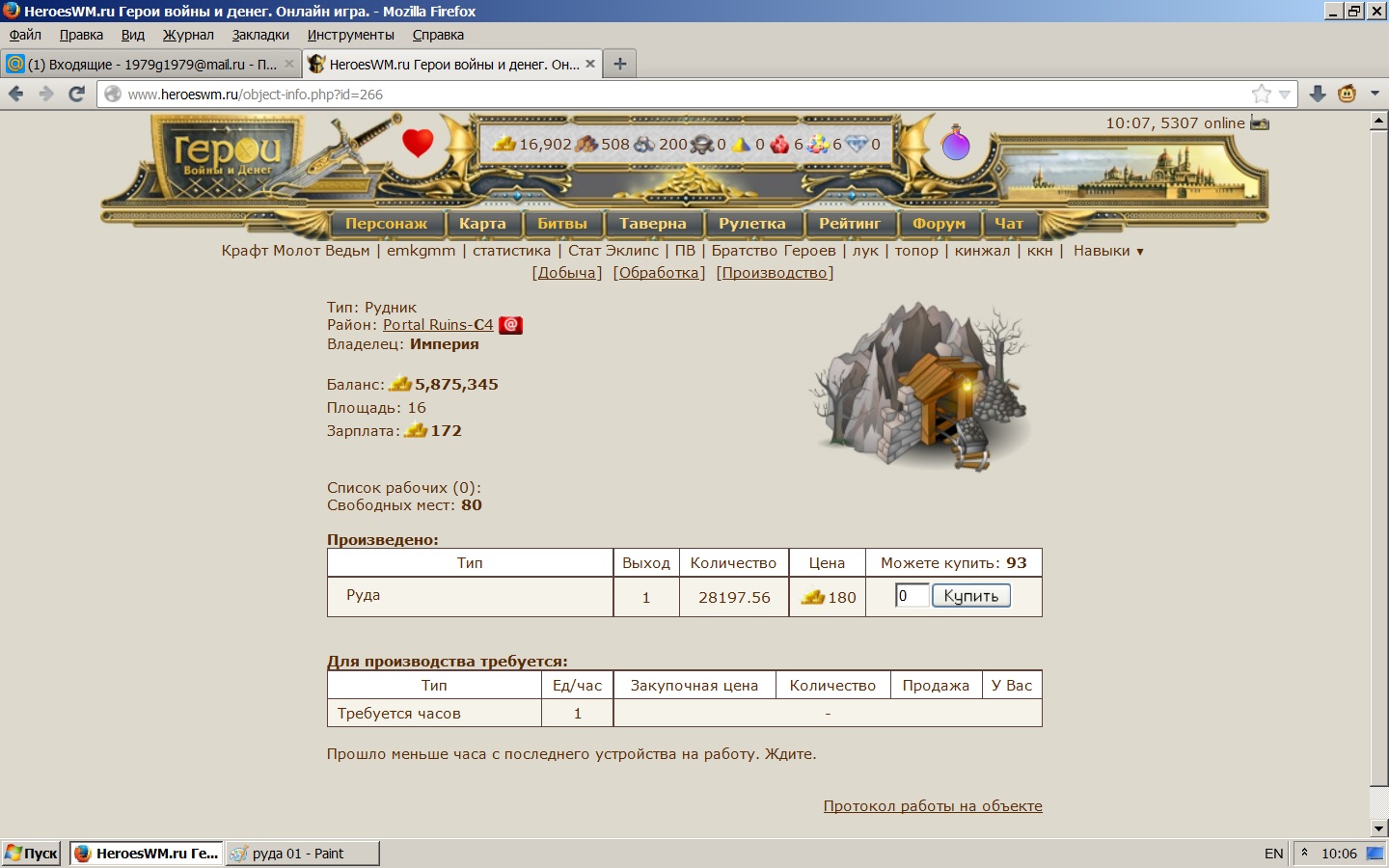Click the Купить button for ore

coord(971,596)
